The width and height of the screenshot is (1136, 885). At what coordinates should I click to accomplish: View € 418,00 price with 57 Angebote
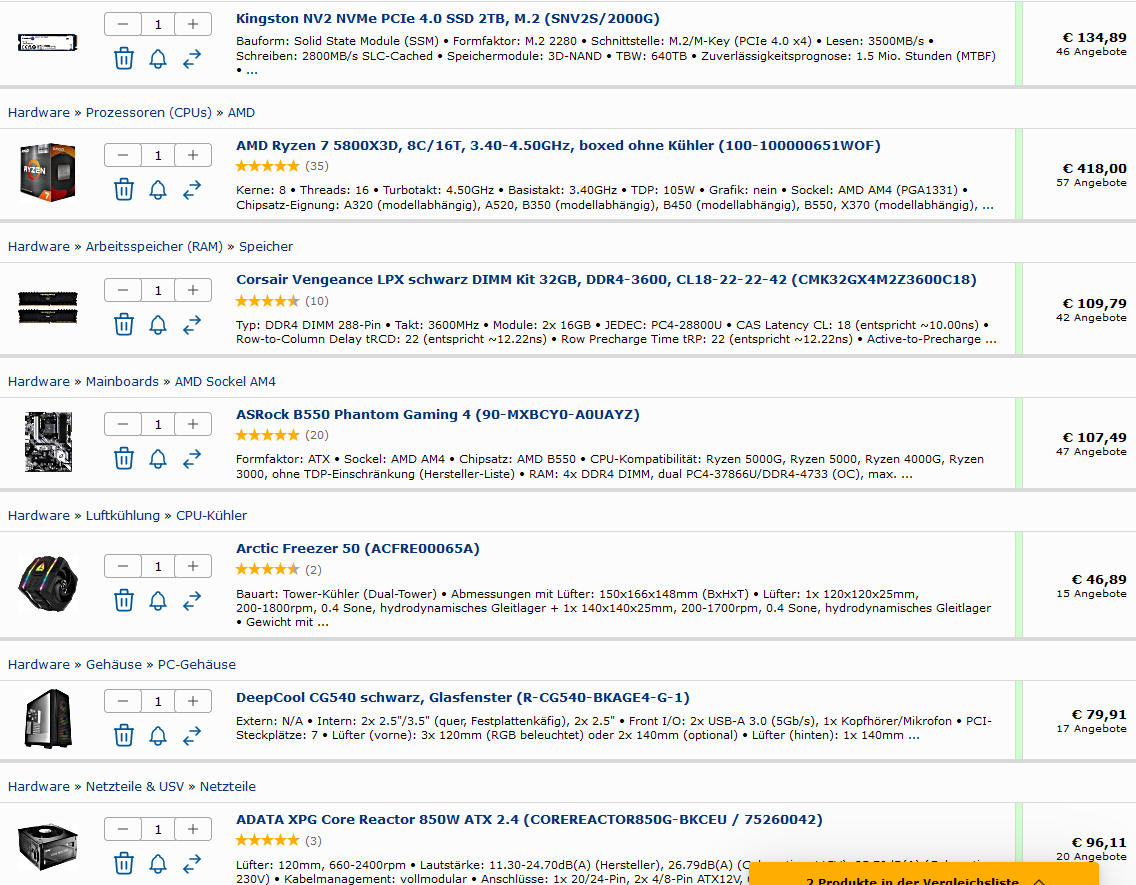[1091, 175]
